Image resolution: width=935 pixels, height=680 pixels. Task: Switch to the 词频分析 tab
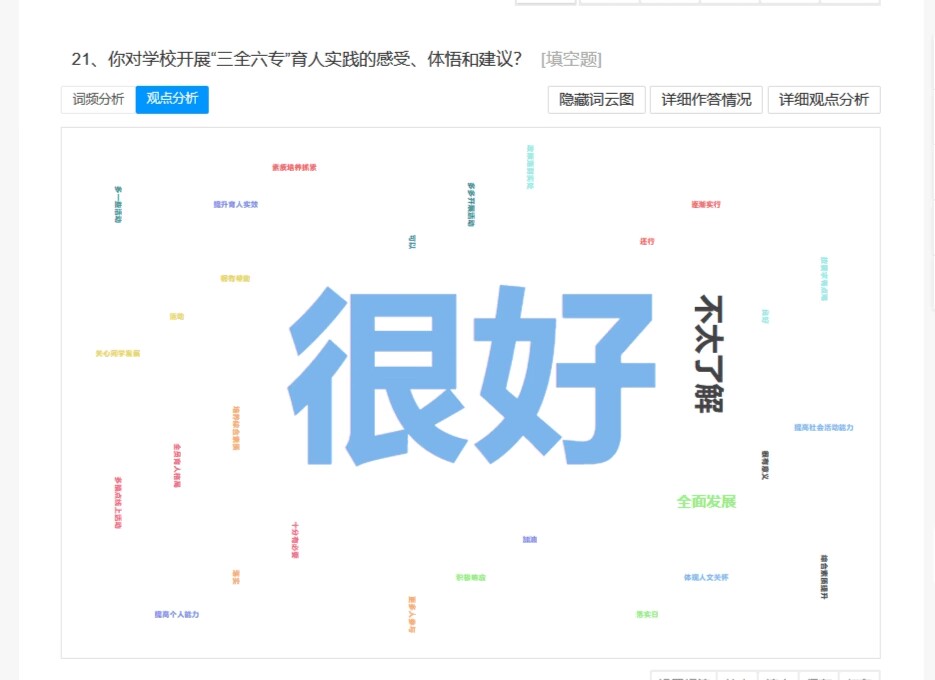click(x=98, y=99)
